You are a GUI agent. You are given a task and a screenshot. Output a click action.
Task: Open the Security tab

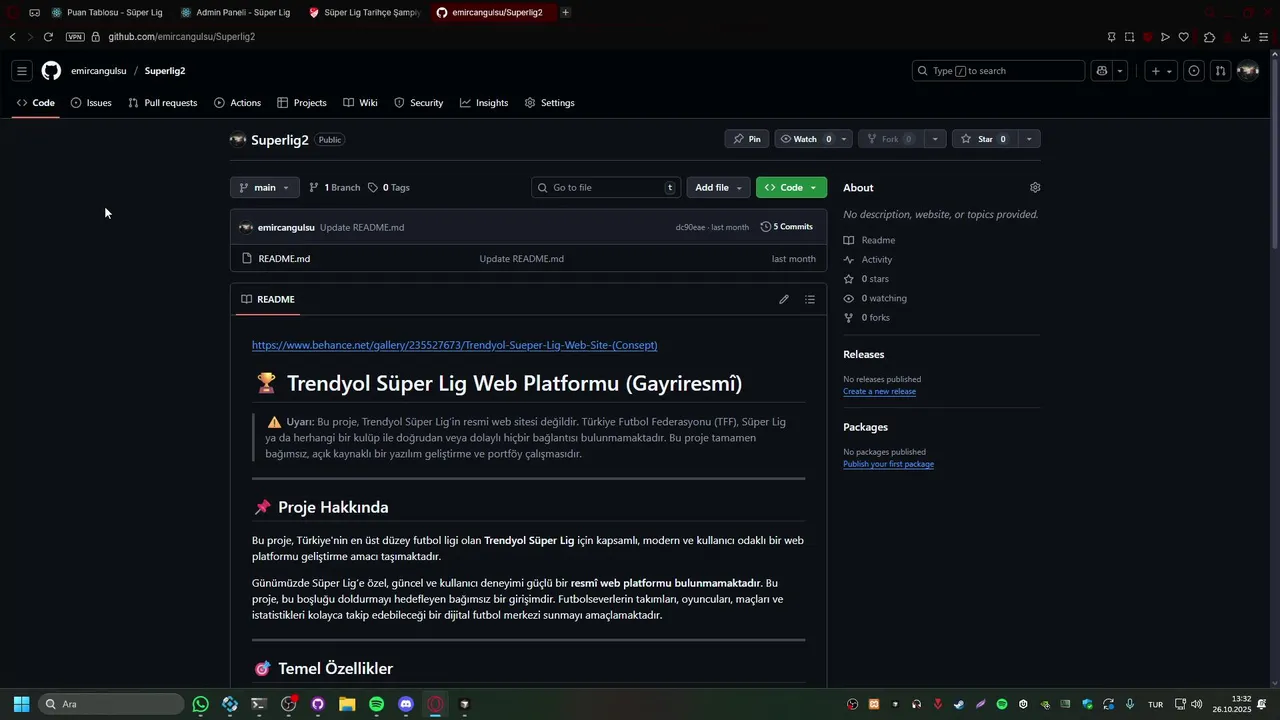418,103
